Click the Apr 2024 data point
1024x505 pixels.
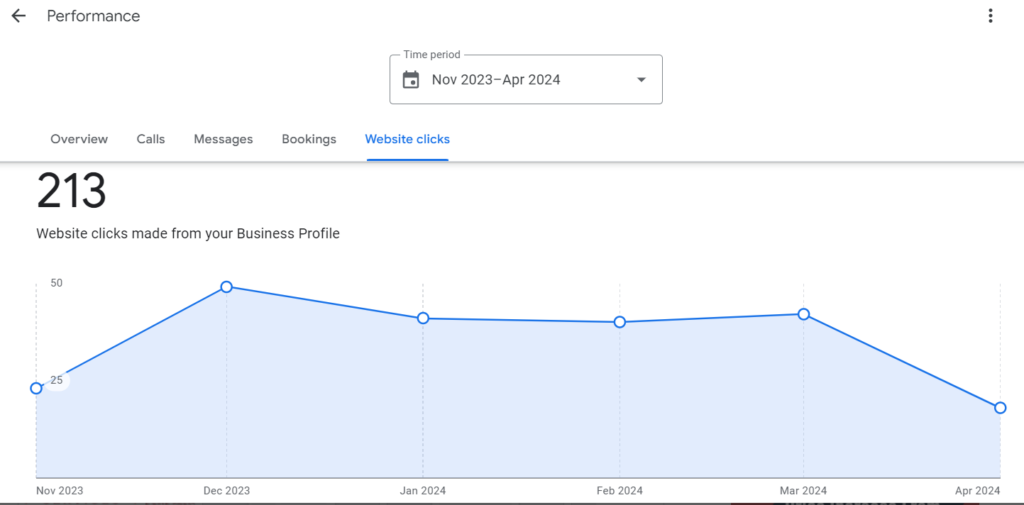(x=1000, y=408)
